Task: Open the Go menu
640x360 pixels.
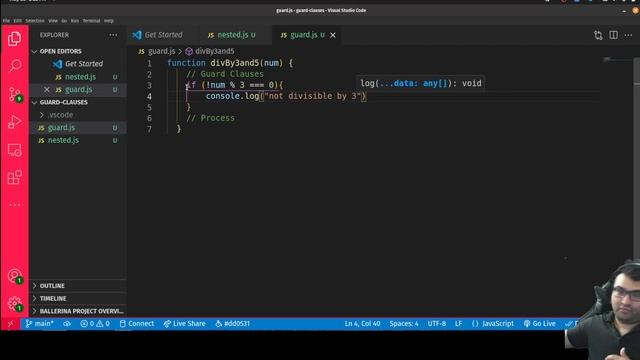Action: 64,21
